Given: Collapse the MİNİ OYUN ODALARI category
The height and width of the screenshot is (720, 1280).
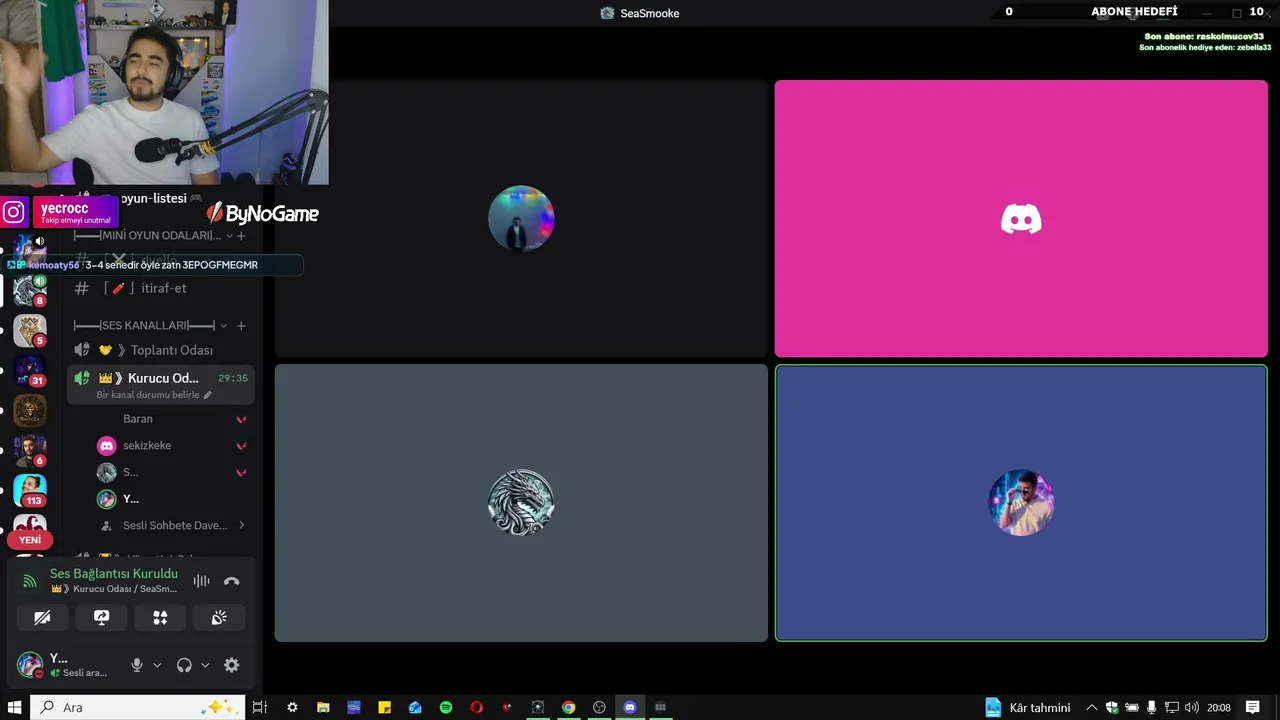Looking at the screenshot, I should click(153, 235).
